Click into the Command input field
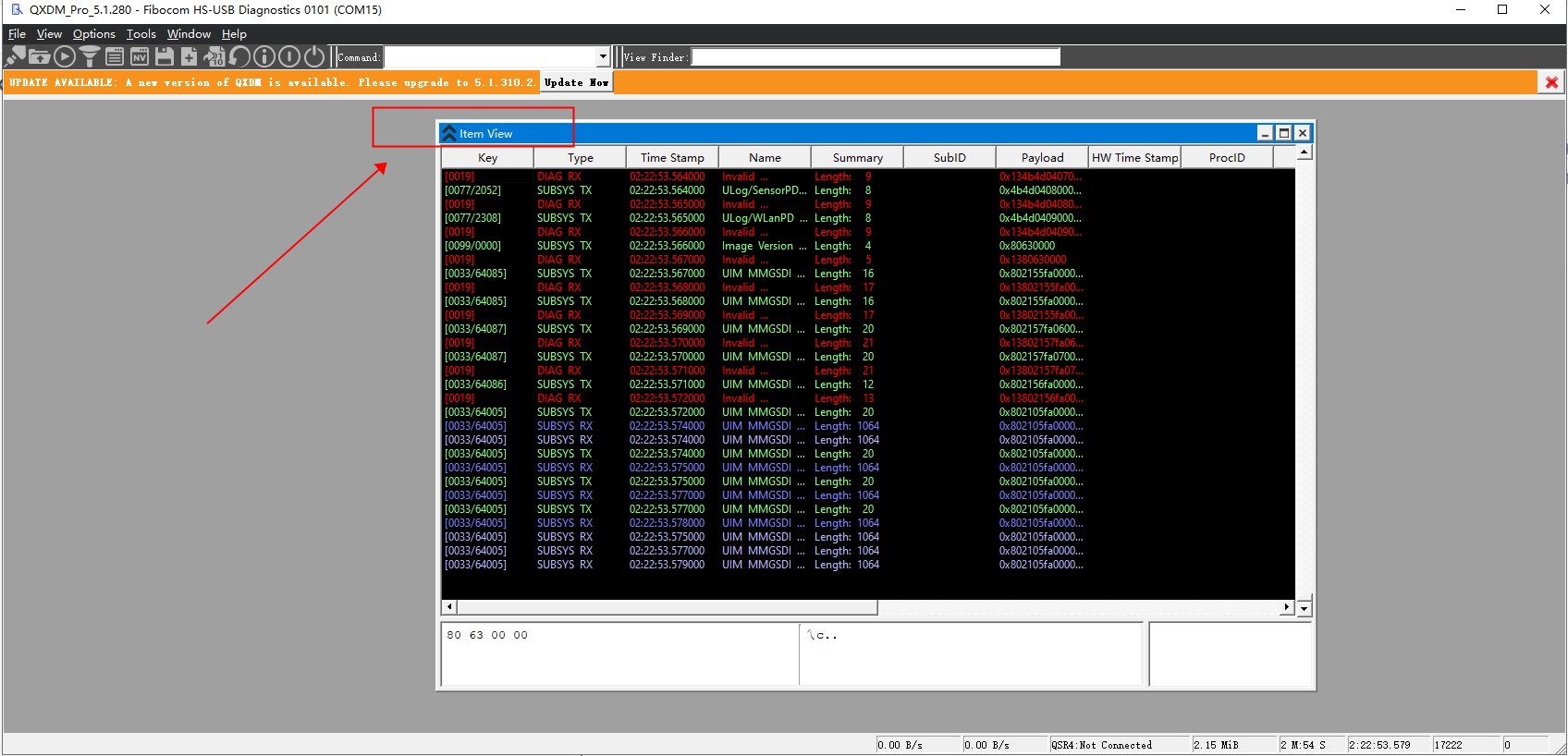This screenshot has width=1568, height=756. coord(491,57)
